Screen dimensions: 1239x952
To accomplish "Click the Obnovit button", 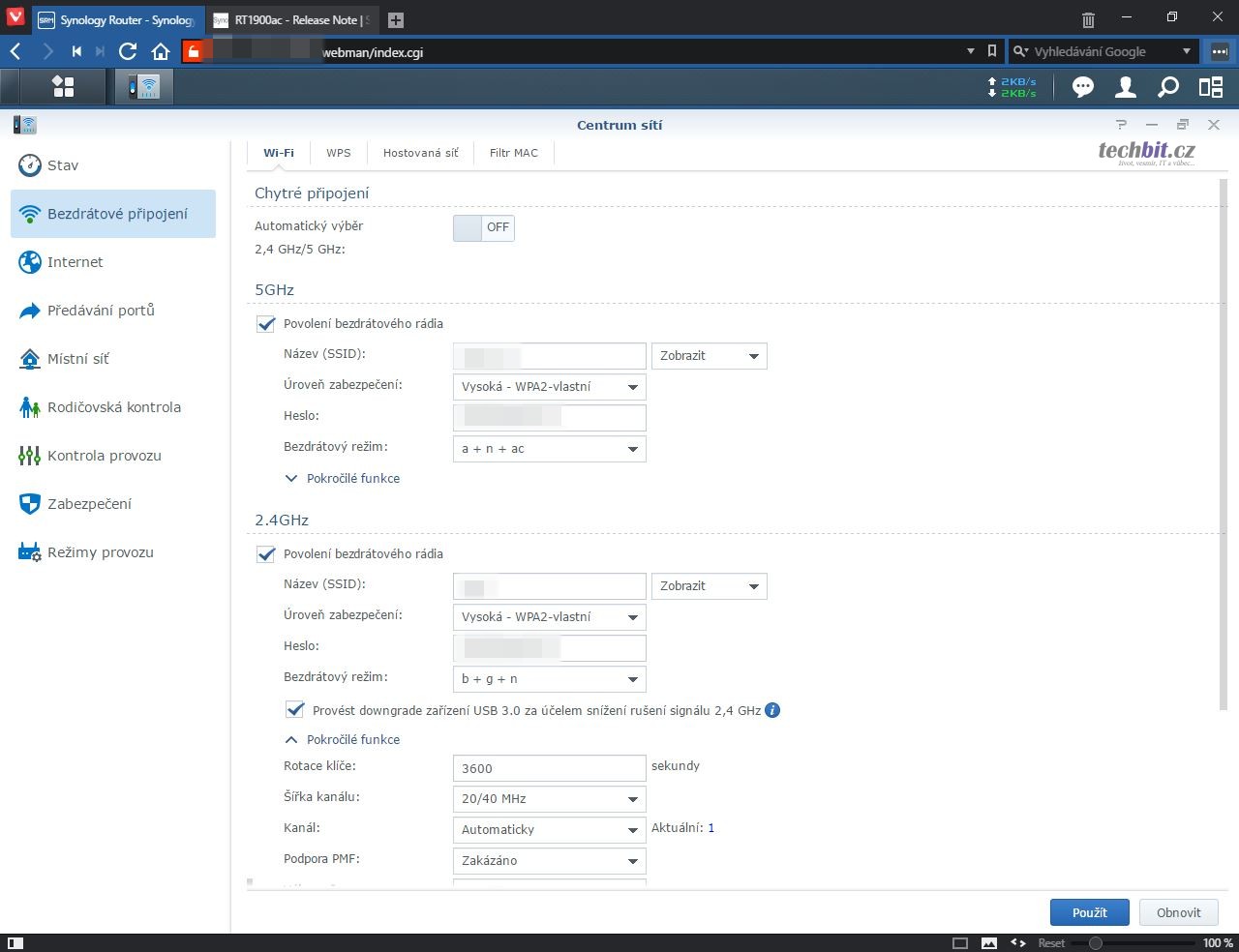I will (x=1178, y=912).
